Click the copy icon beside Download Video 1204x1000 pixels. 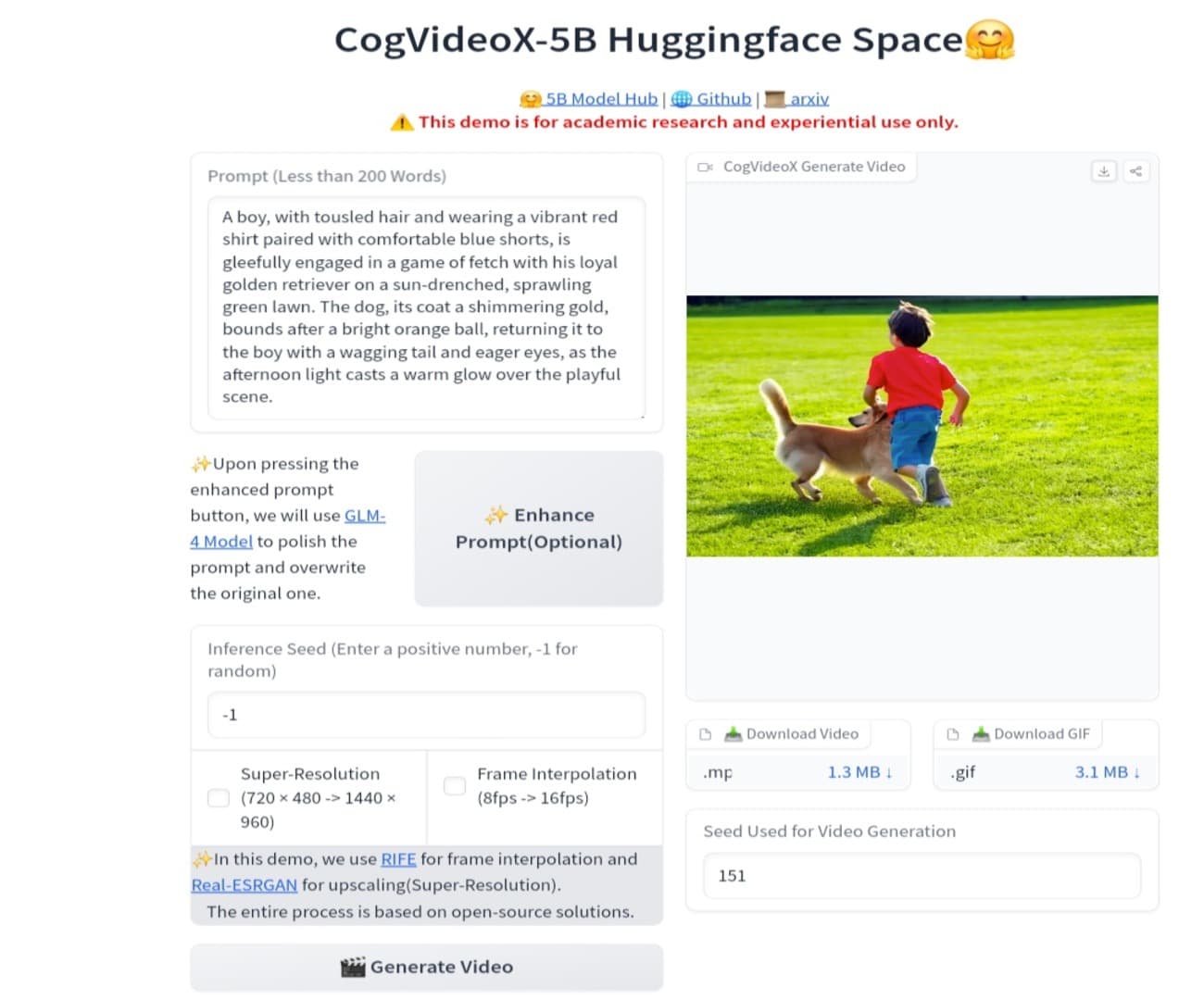click(x=705, y=733)
